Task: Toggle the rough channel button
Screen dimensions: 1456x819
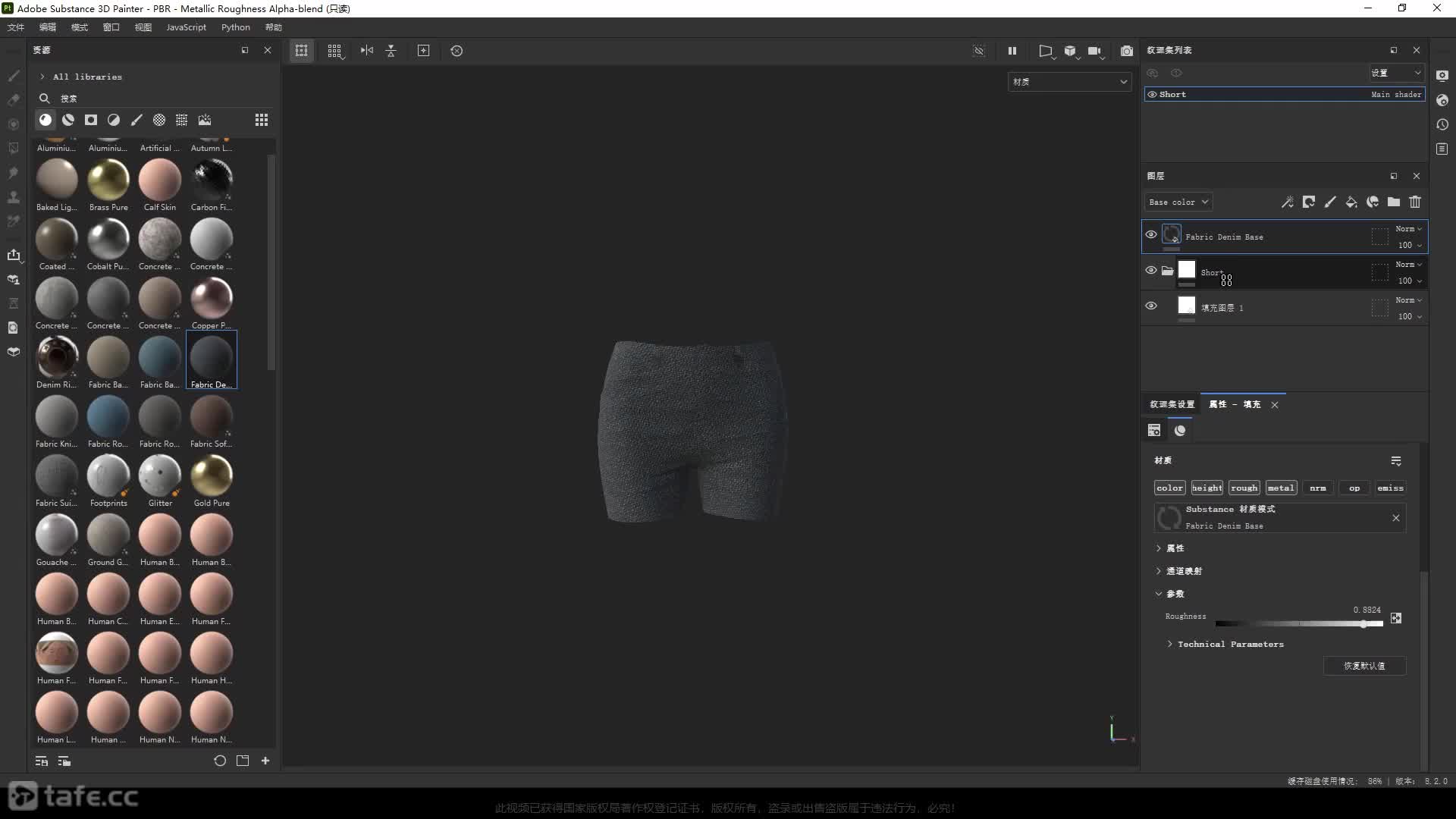Action: (1244, 488)
